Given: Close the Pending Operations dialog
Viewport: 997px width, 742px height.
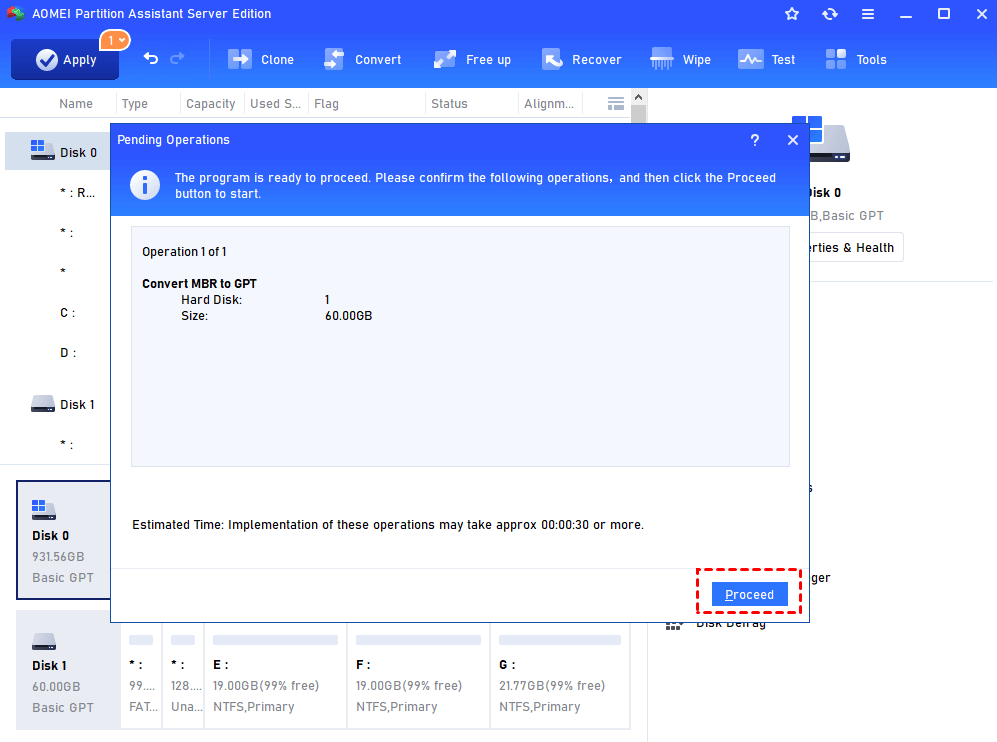Looking at the screenshot, I should 793,140.
